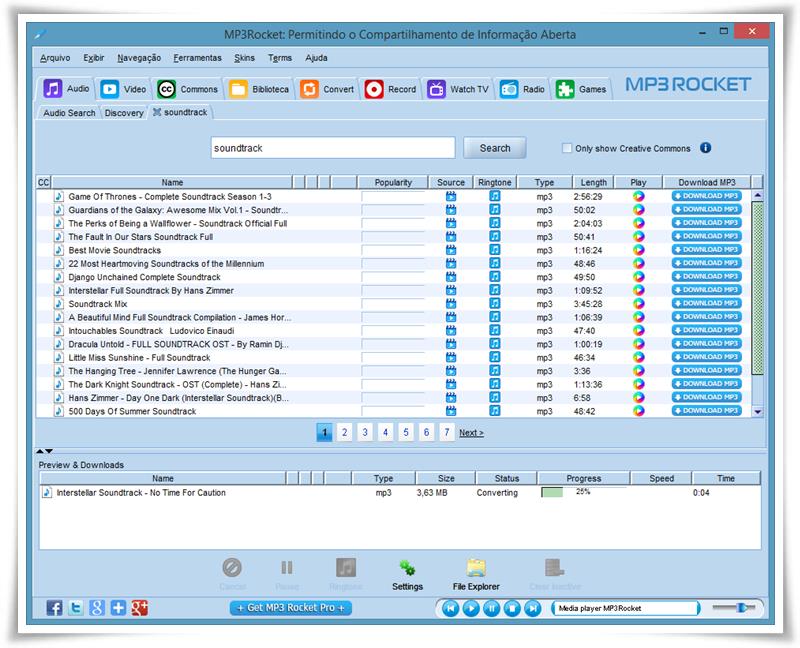Click the Interstellar download progress bar
Viewport: 800px width, 648px height.
point(583,492)
